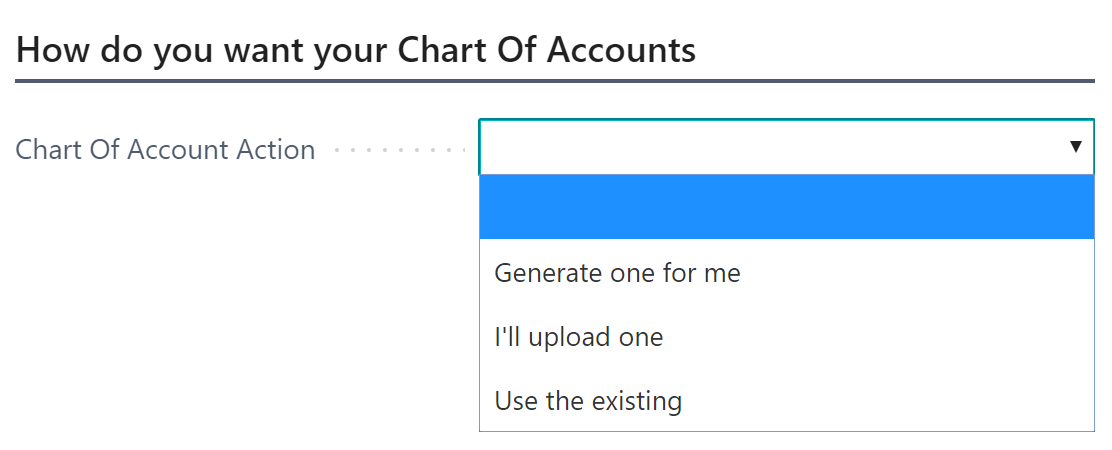This screenshot has height=450, width=1112.
Task: Focus the empty Chart Of Account Action field
Action: point(786,147)
